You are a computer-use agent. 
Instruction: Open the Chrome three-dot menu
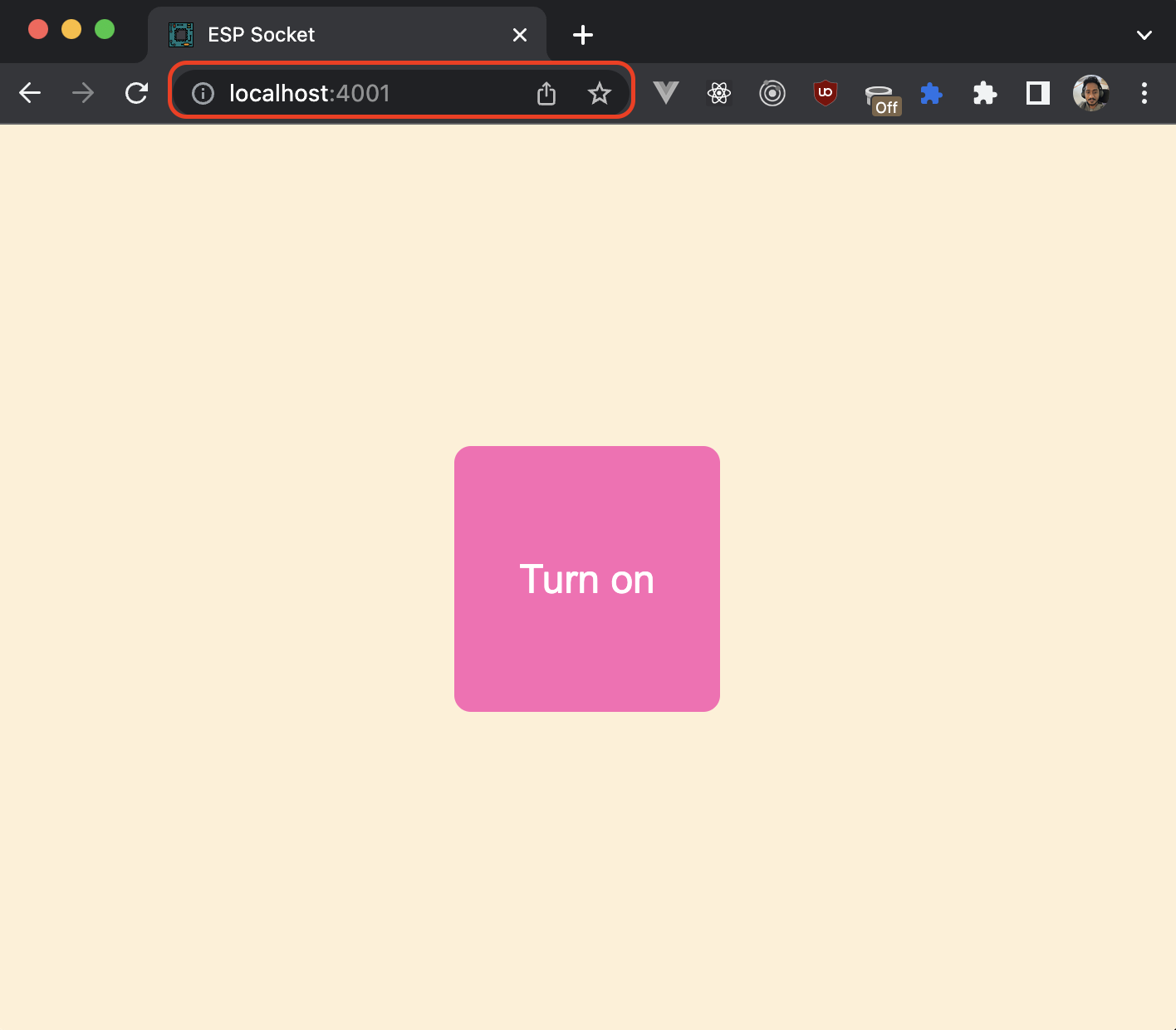click(1144, 93)
